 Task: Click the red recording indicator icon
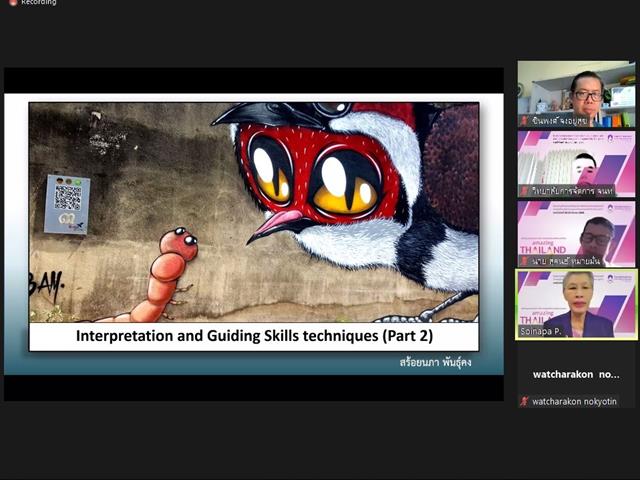tap(13, 2)
